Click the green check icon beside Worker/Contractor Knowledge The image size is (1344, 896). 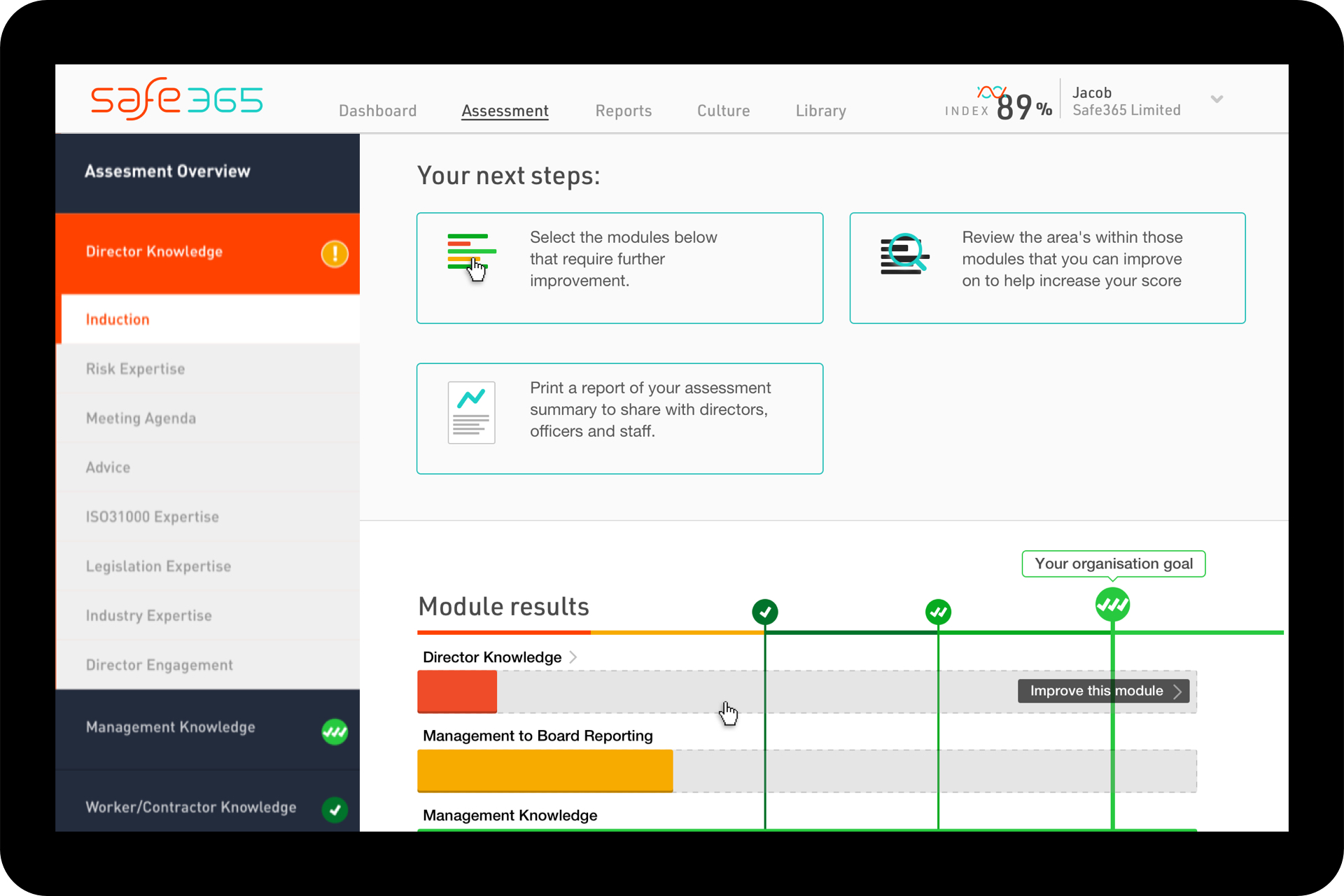[x=335, y=809]
